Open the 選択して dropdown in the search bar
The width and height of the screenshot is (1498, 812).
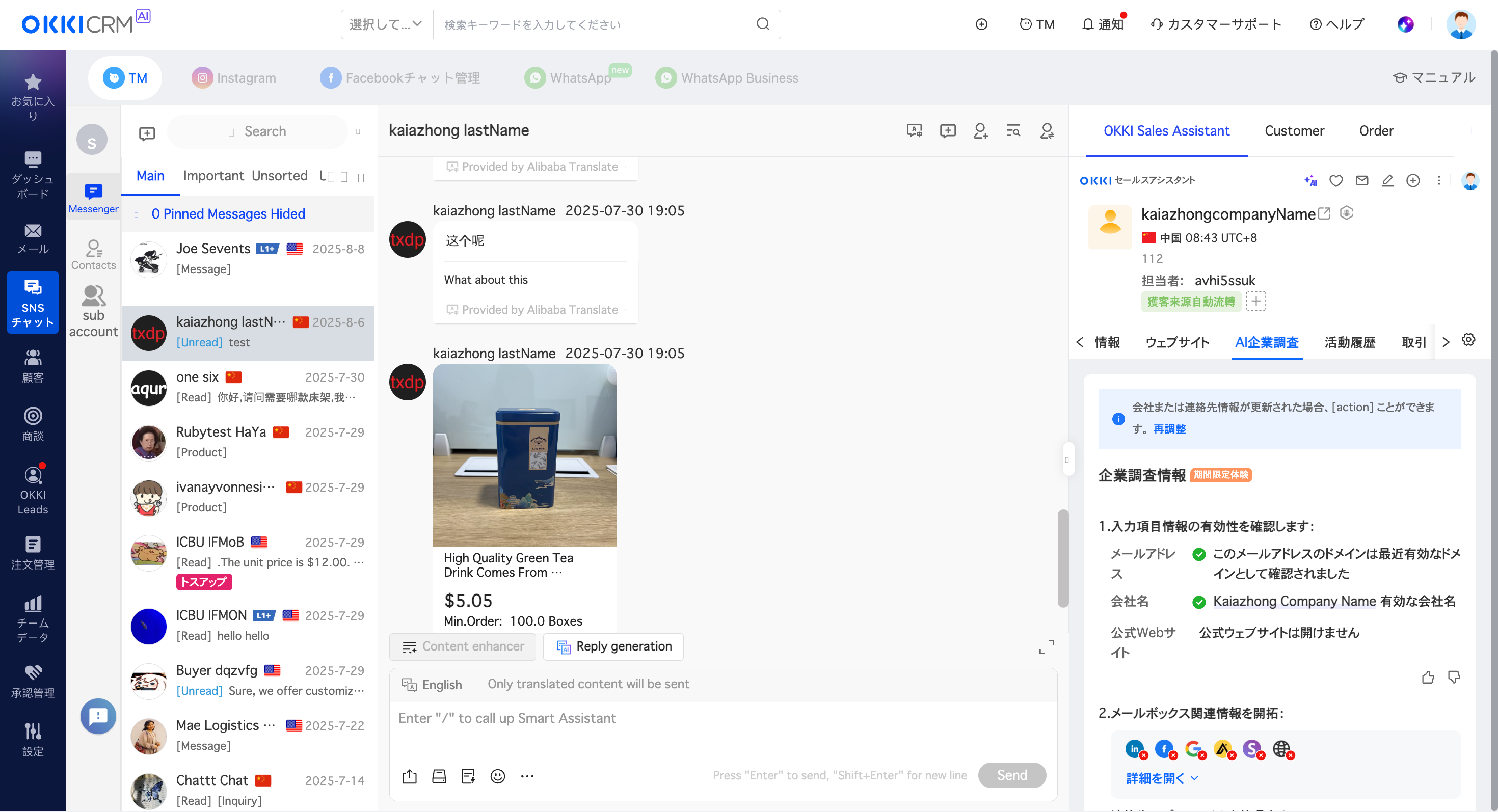[386, 24]
